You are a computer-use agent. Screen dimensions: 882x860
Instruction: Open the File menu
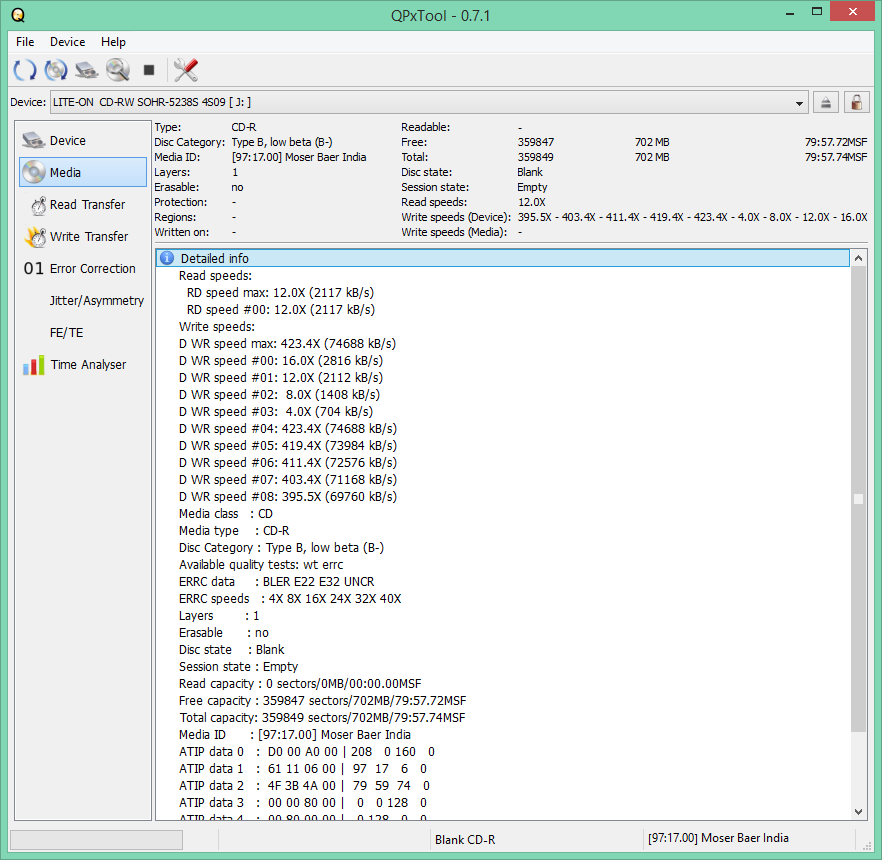[25, 42]
